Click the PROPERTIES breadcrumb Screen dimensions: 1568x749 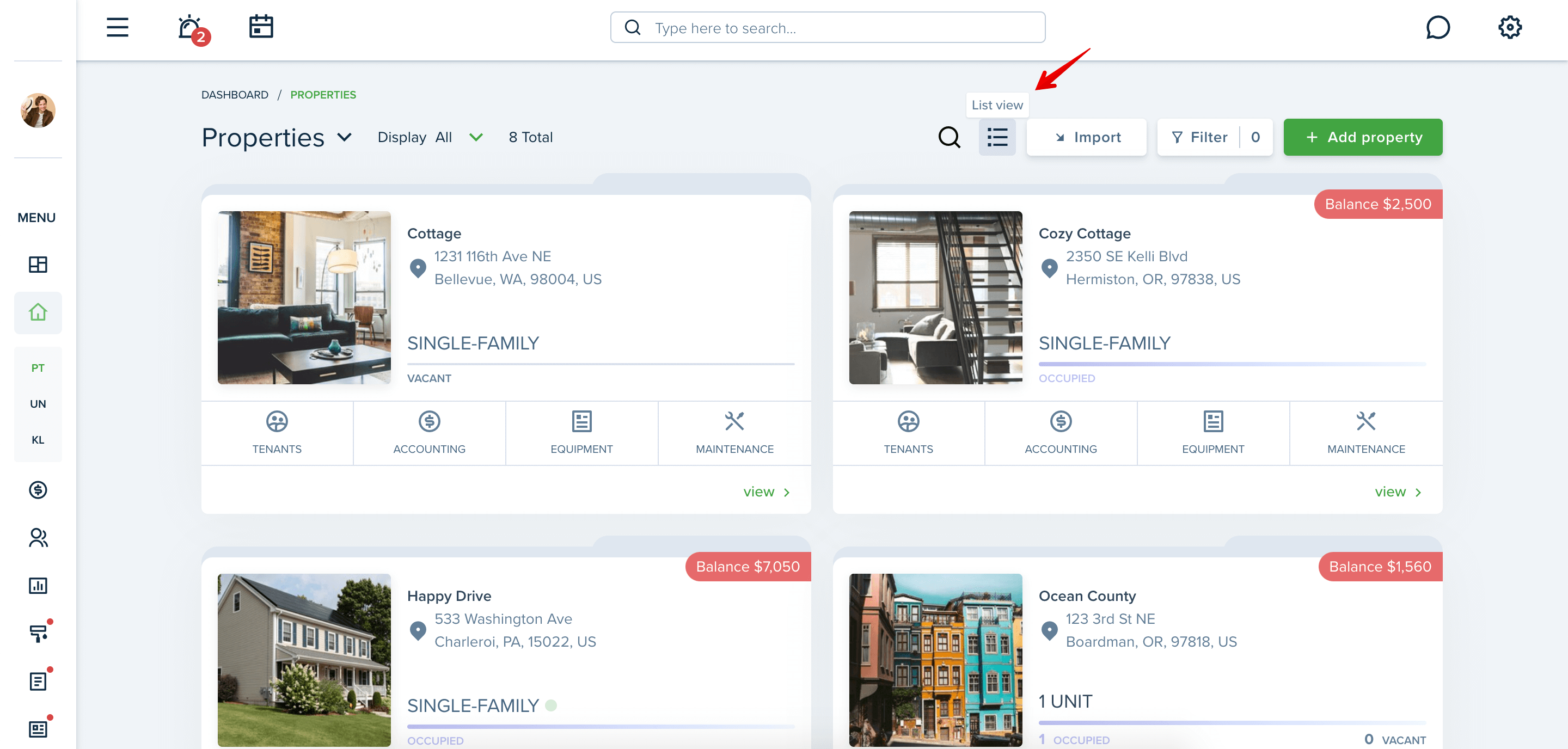323,95
